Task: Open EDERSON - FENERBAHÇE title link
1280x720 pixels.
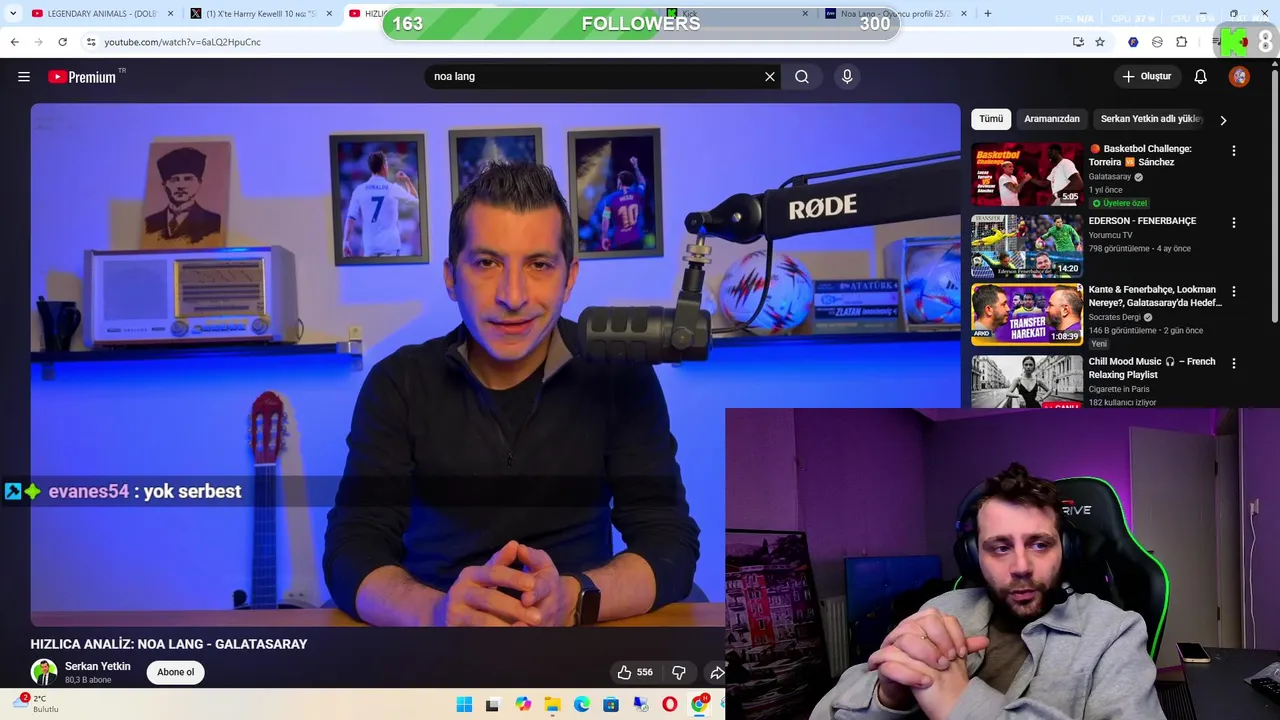Action: pos(1142,221)
